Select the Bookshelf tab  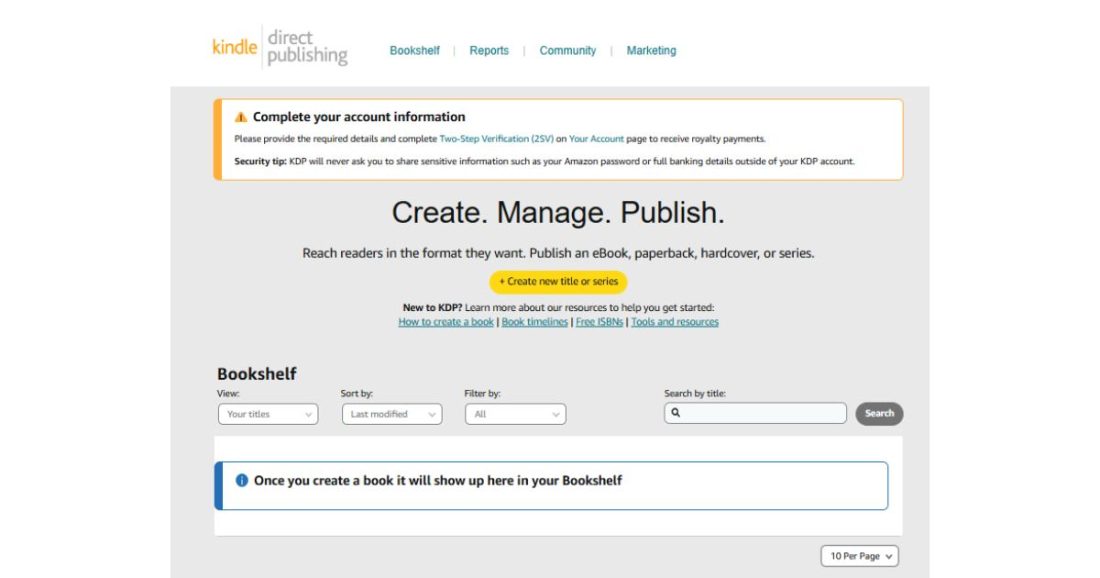pos(414,50)
